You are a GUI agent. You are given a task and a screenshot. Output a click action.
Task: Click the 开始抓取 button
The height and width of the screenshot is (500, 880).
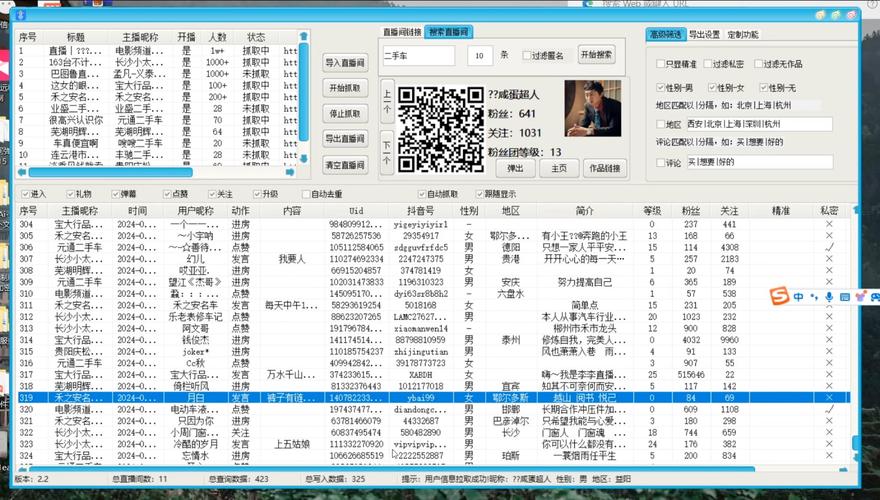(x=345, y=88)
